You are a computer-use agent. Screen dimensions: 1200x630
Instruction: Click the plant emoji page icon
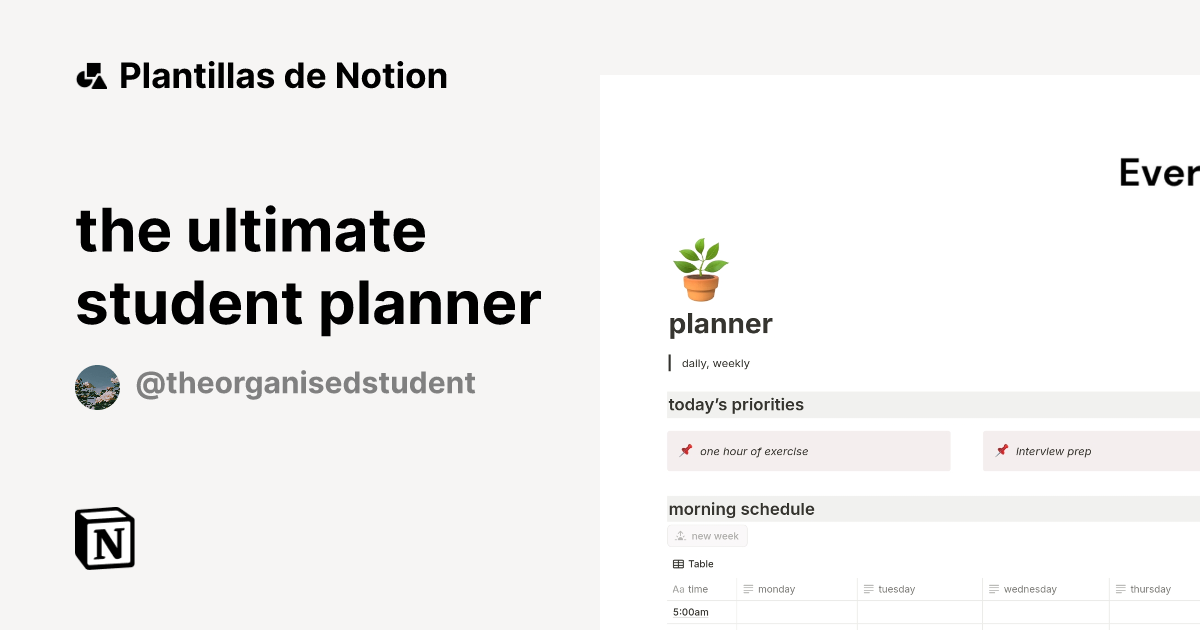tap(700, 268)
